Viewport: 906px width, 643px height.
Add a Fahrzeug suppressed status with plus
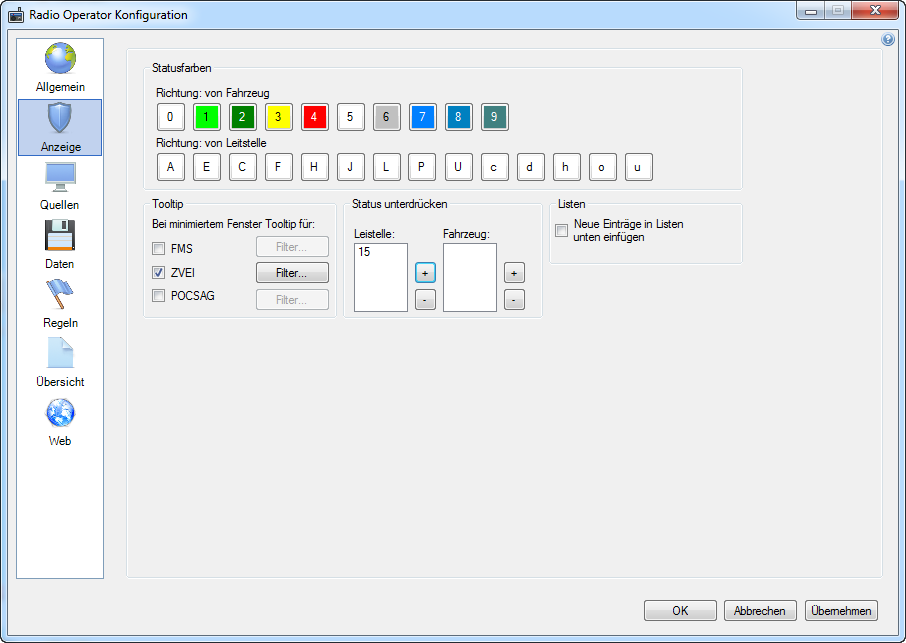coord(514,273)
